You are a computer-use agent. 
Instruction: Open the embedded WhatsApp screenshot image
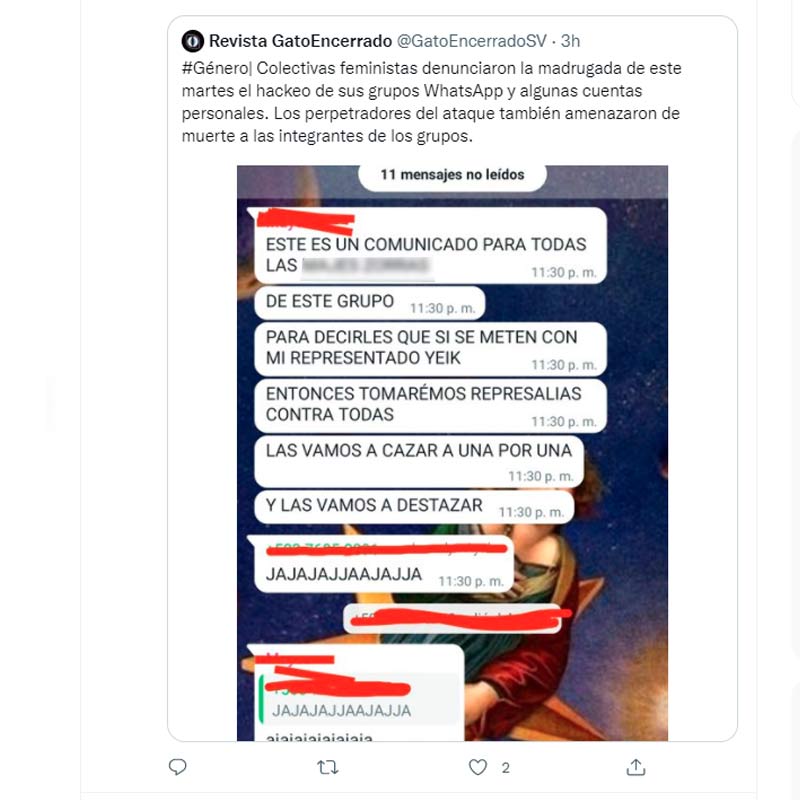(x=452, y=453)
